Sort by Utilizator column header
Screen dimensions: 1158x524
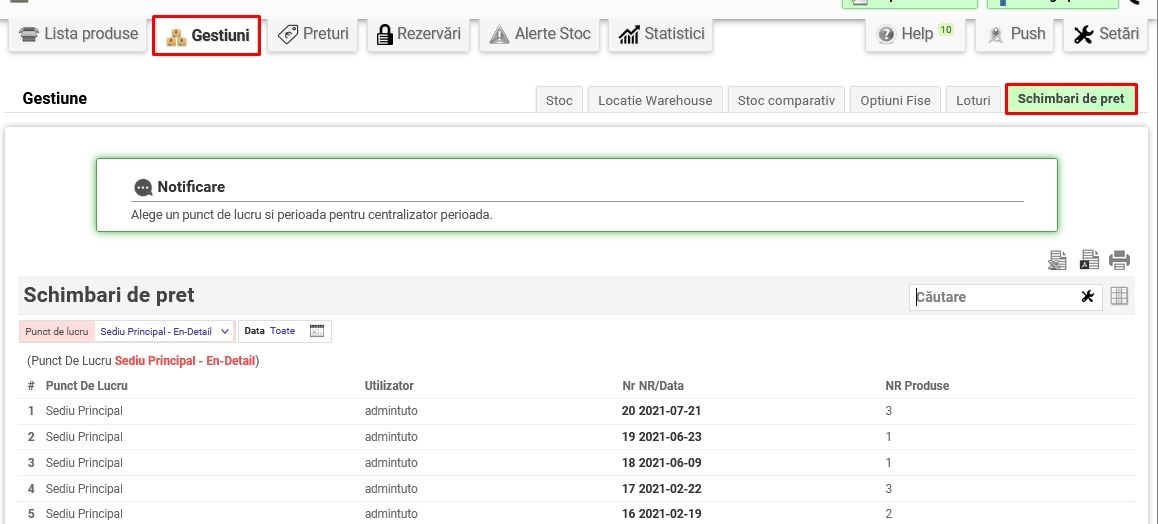[x=389, y=385]
